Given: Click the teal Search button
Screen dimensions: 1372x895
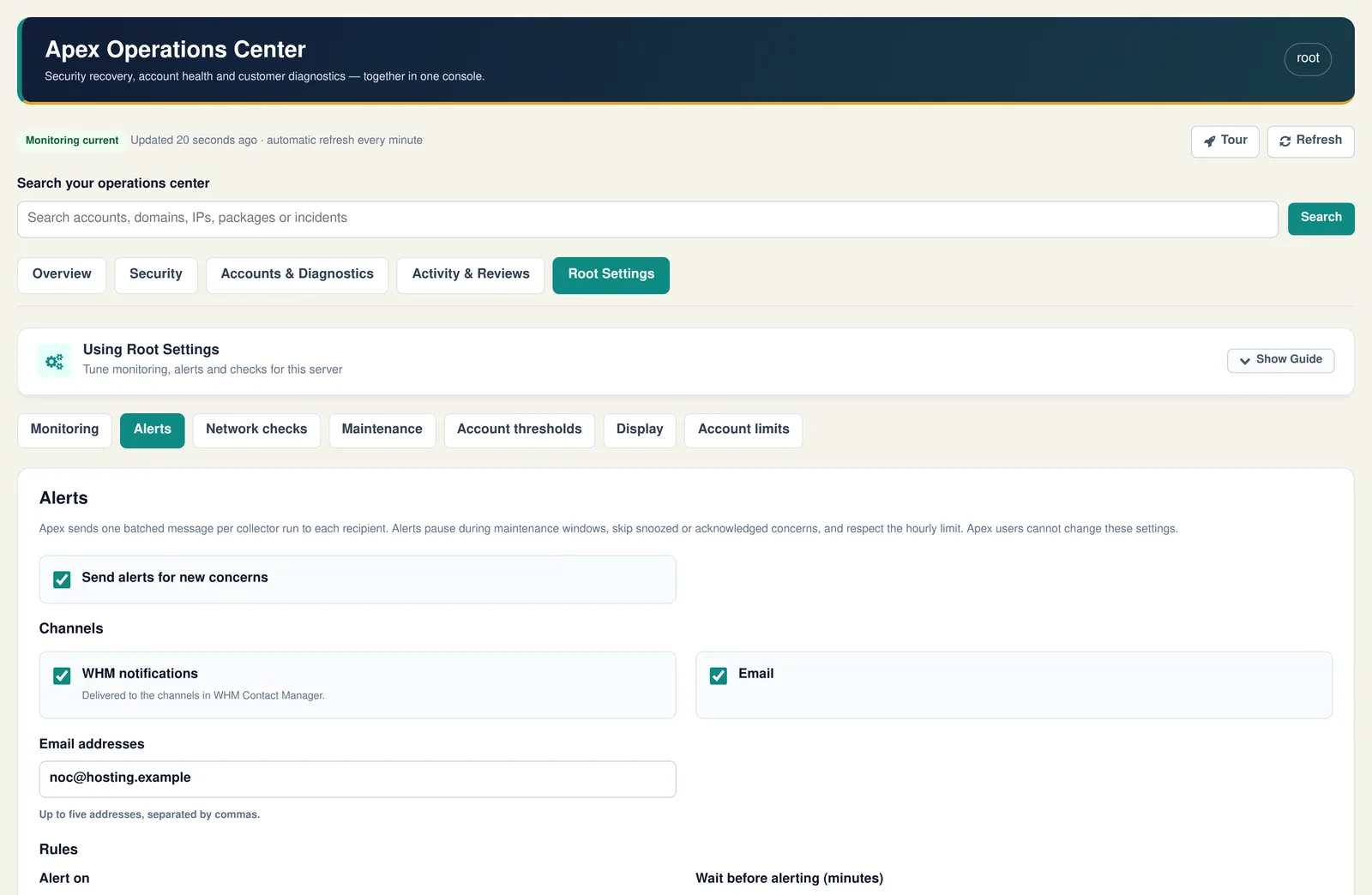Looking at the screenshot, I should click(x=1321, y=219).
